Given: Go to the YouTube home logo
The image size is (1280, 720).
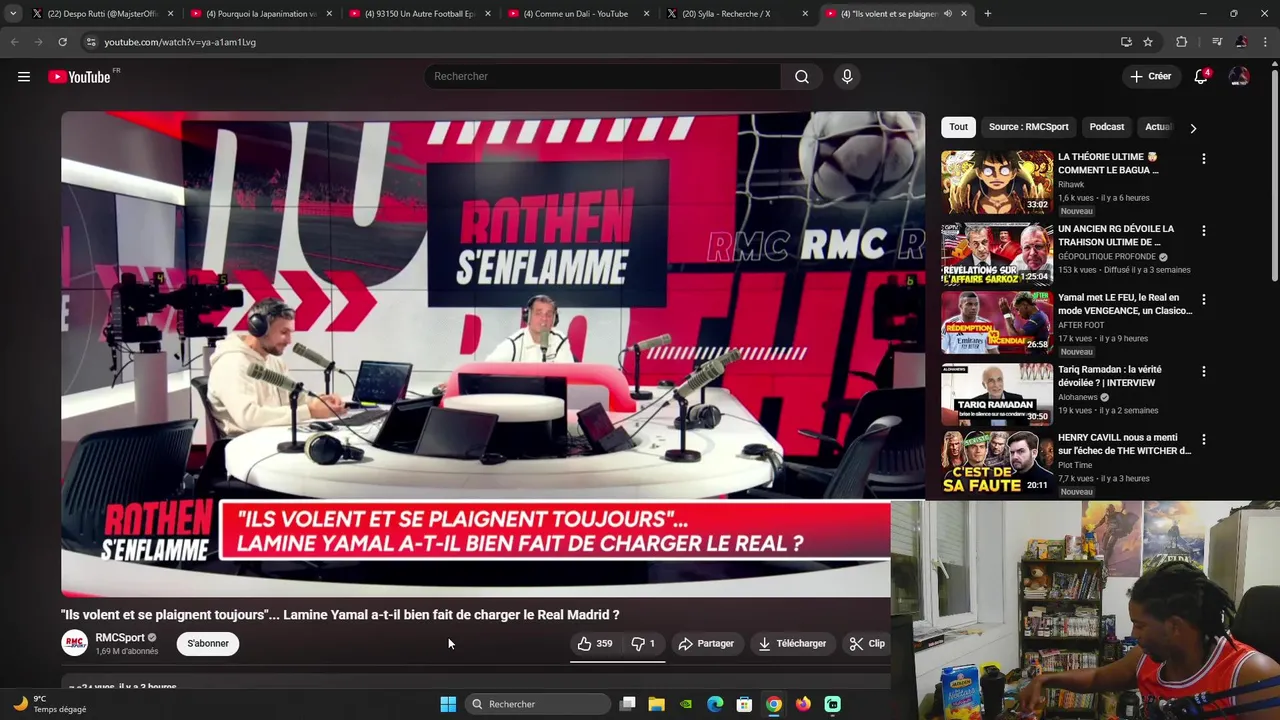Looking at the screenshot, I should coord(79,77).
